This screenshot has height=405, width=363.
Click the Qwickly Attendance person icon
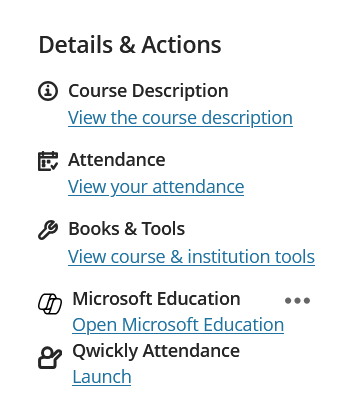50,358
